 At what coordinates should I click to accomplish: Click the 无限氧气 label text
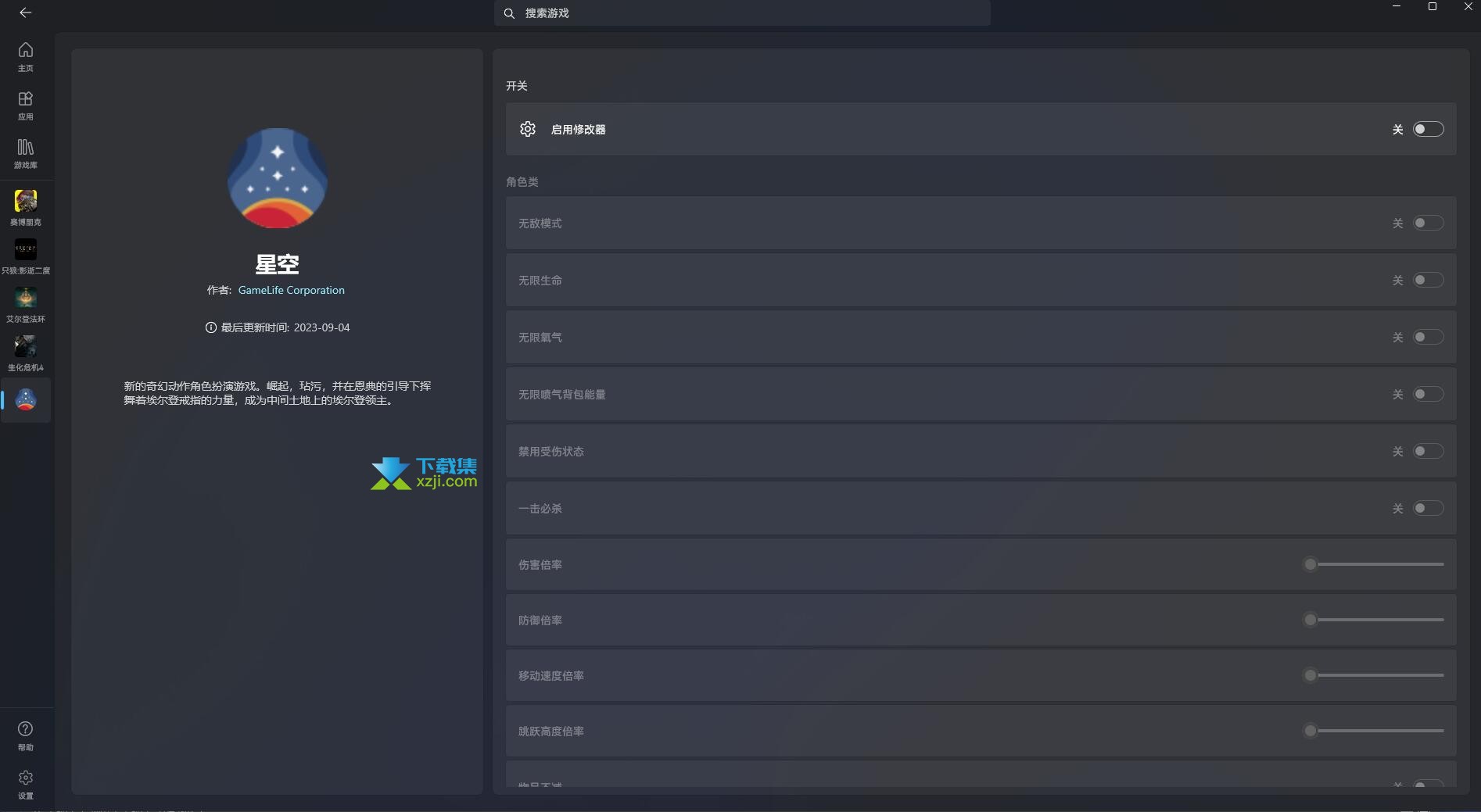[540, 338]
